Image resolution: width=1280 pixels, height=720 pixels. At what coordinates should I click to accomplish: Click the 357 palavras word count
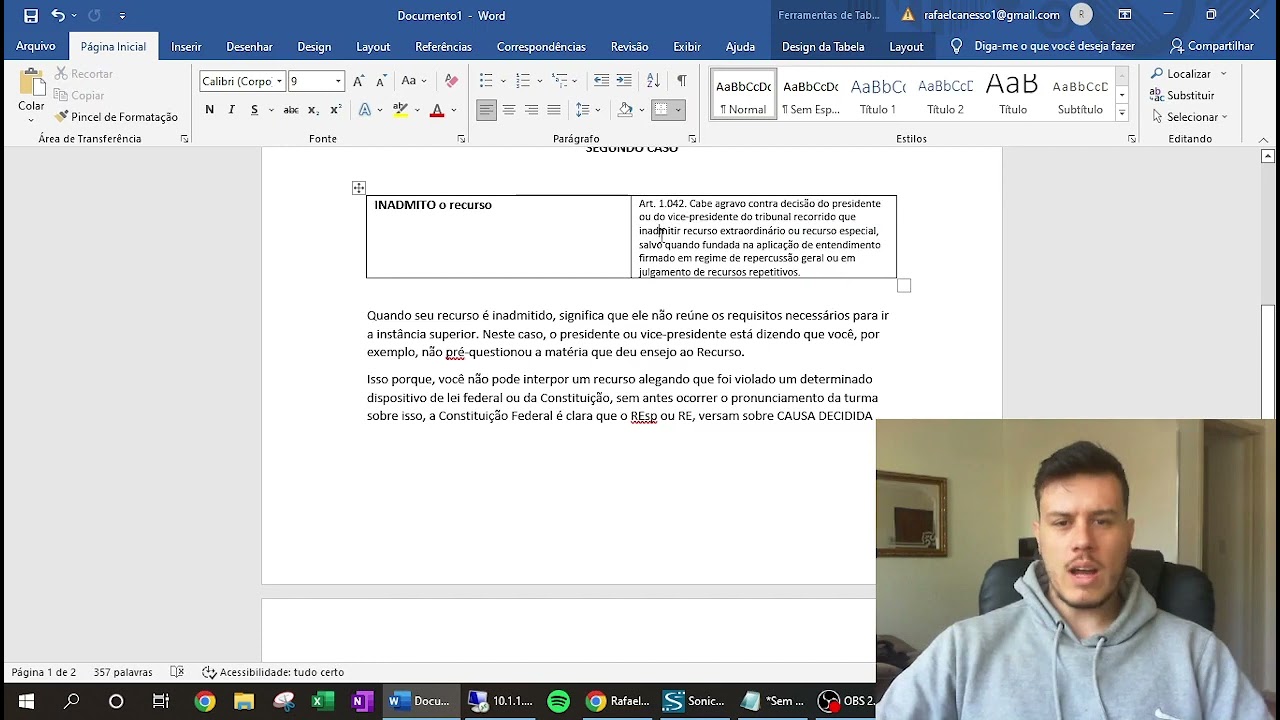[123, 672]
